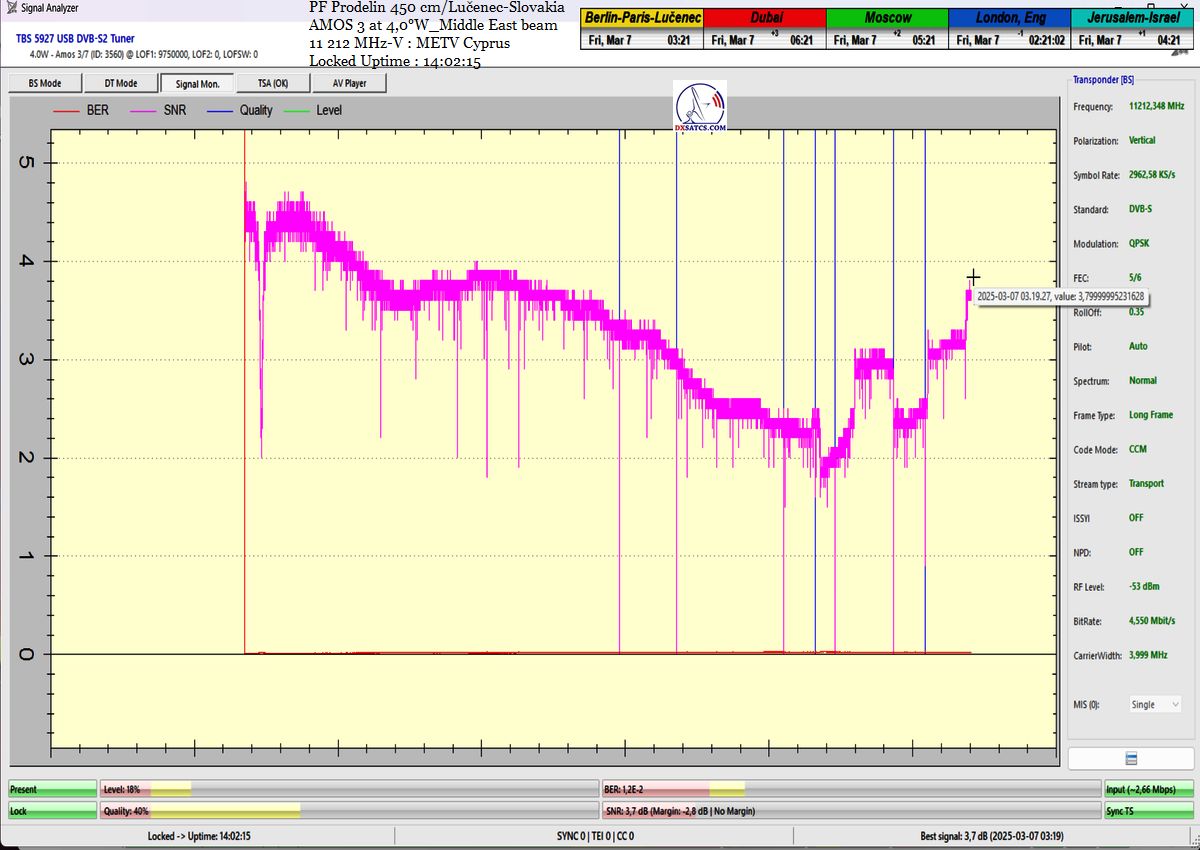This screenshot has height=850, width=1200.
Task: Click the Input (~2,66 Mbps) indicator
Action: pyautogui.click(x=1148, y=789)
